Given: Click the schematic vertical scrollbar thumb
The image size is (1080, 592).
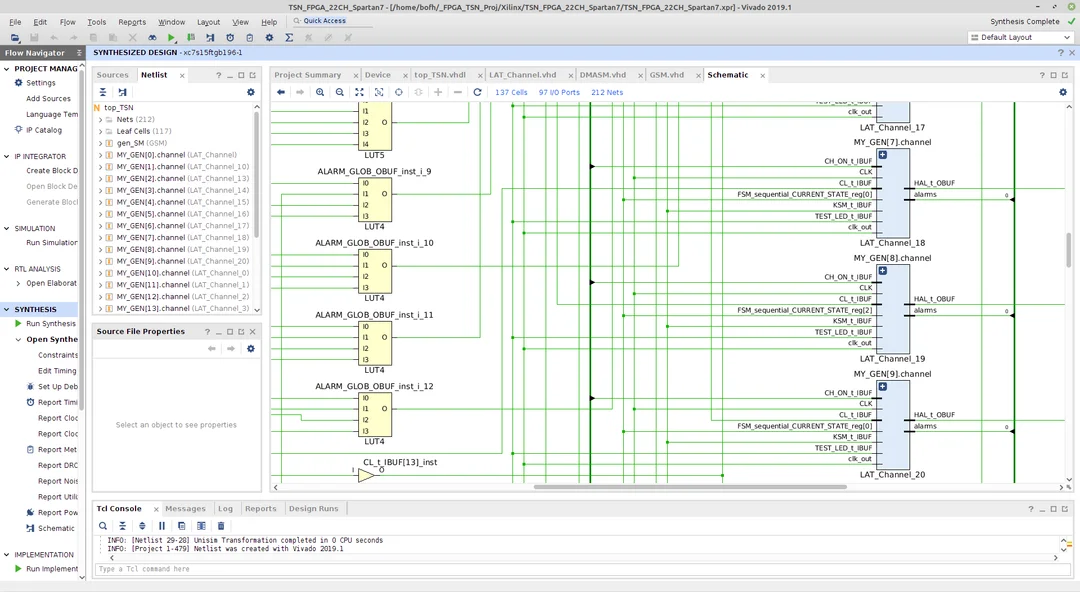Looking at the screenshot, I should [x=1069, y=249].
